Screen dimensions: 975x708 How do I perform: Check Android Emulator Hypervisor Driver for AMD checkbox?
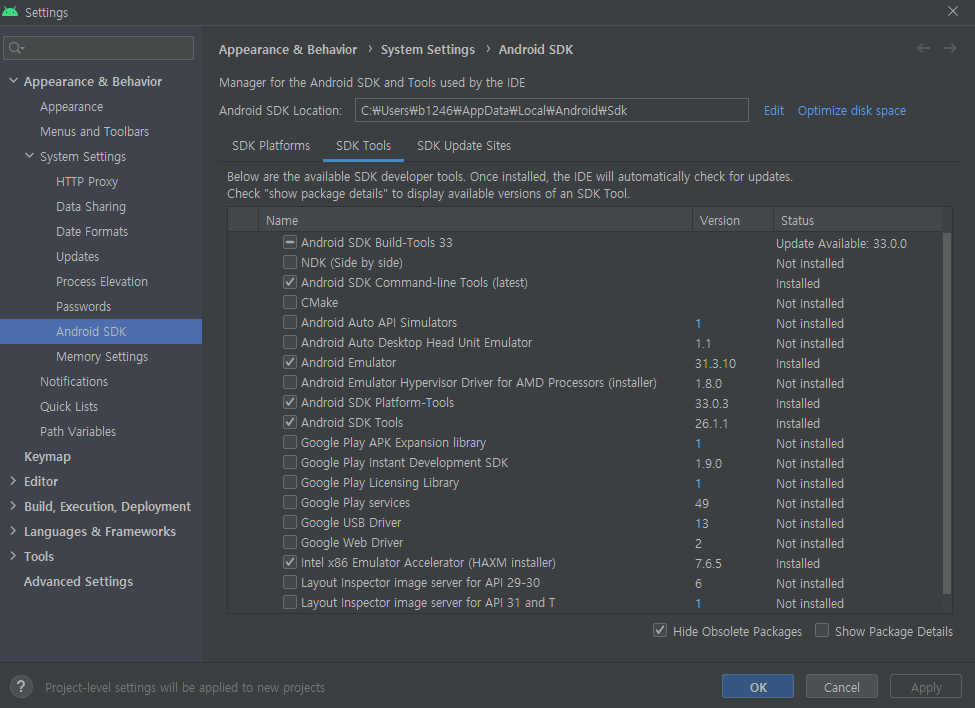point(290,382)
